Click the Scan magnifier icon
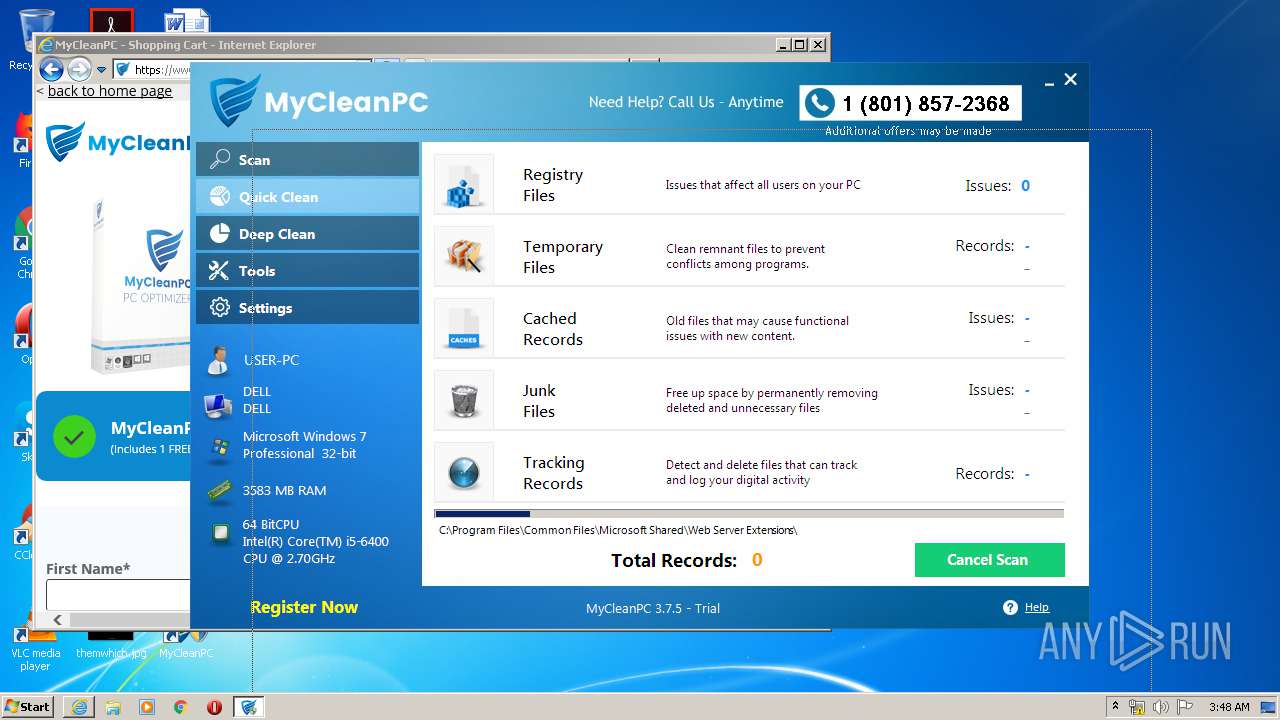 (219, 160)
